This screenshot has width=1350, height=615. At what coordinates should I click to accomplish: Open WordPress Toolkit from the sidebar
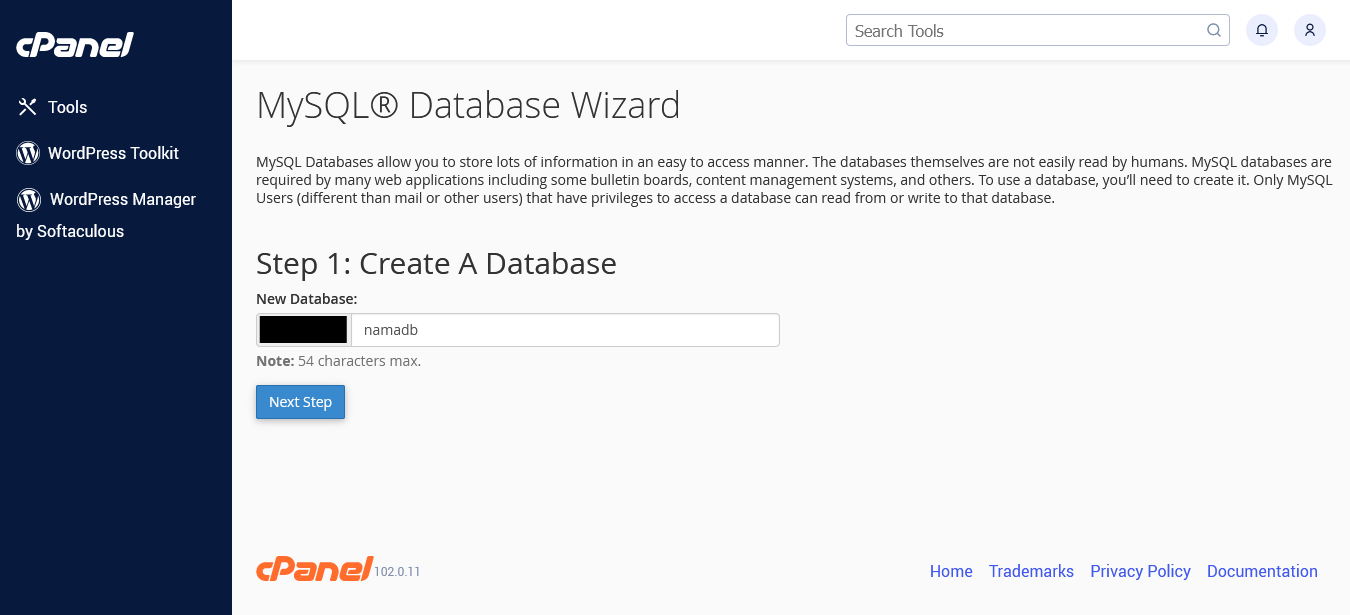[98, 153]
